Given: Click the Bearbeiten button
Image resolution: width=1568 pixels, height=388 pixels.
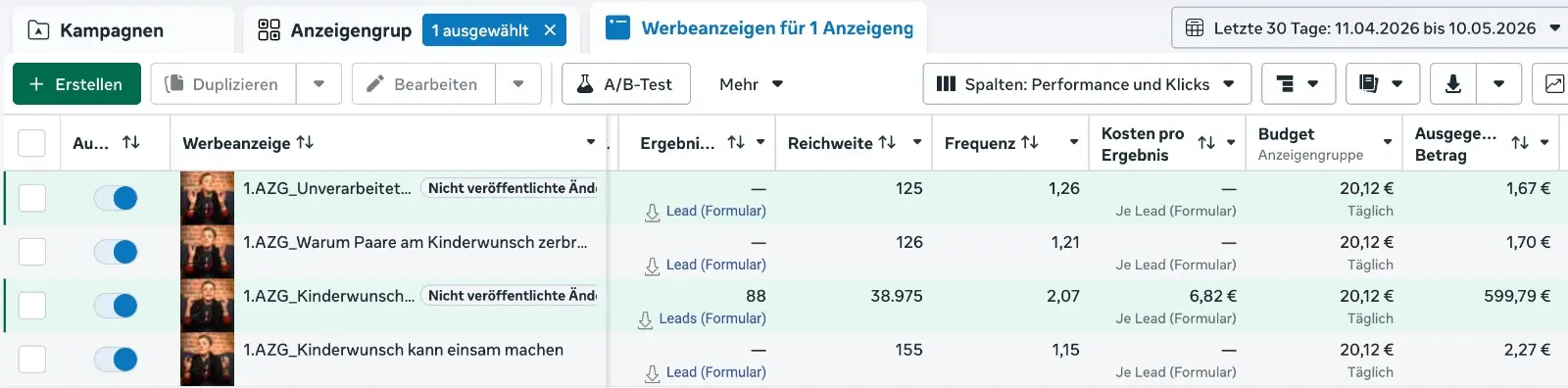Looking at the screenshot, I should pyautogui.click(x=423, y=84).
